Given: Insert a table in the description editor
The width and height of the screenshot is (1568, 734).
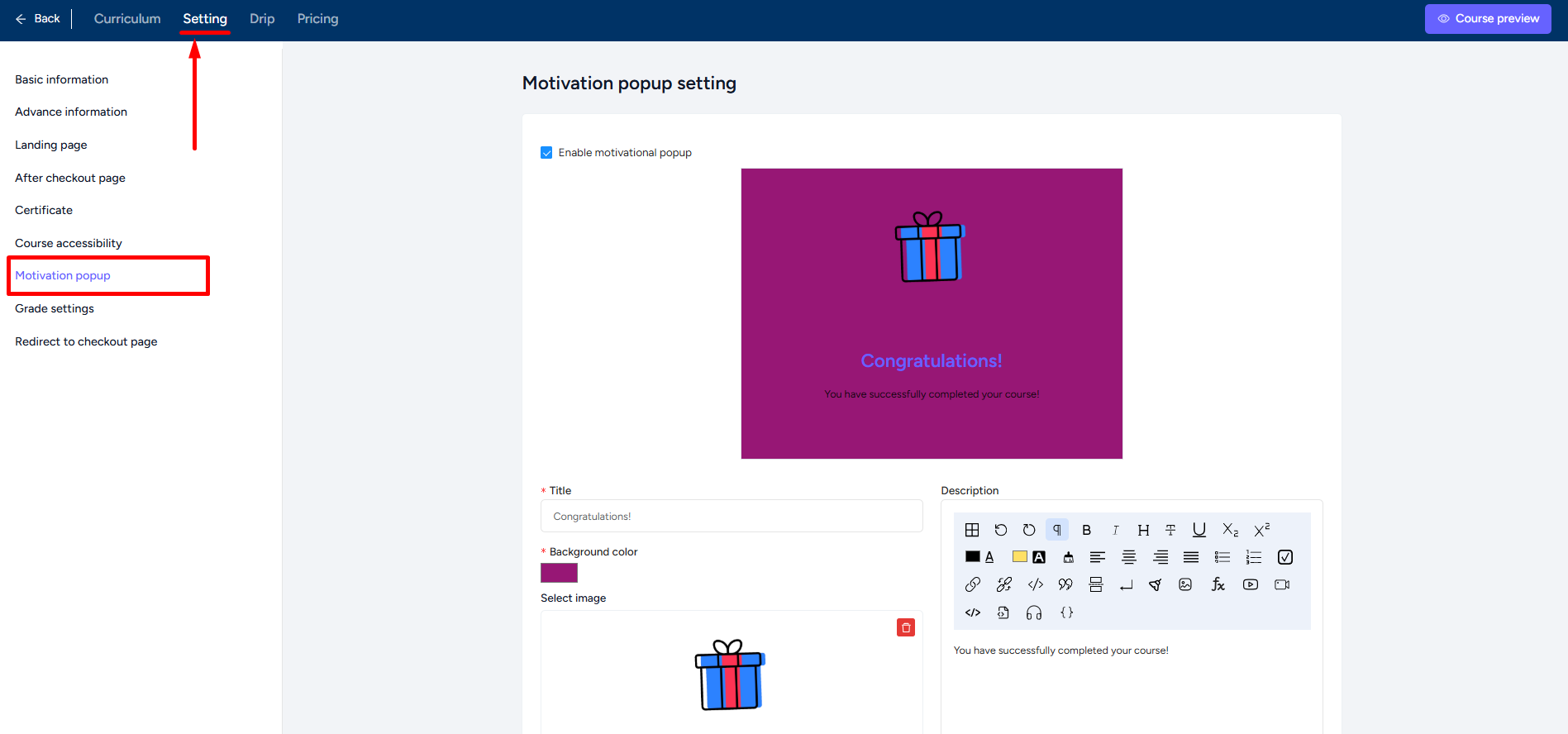Looking at the screenshot, I should pos(972,530).
